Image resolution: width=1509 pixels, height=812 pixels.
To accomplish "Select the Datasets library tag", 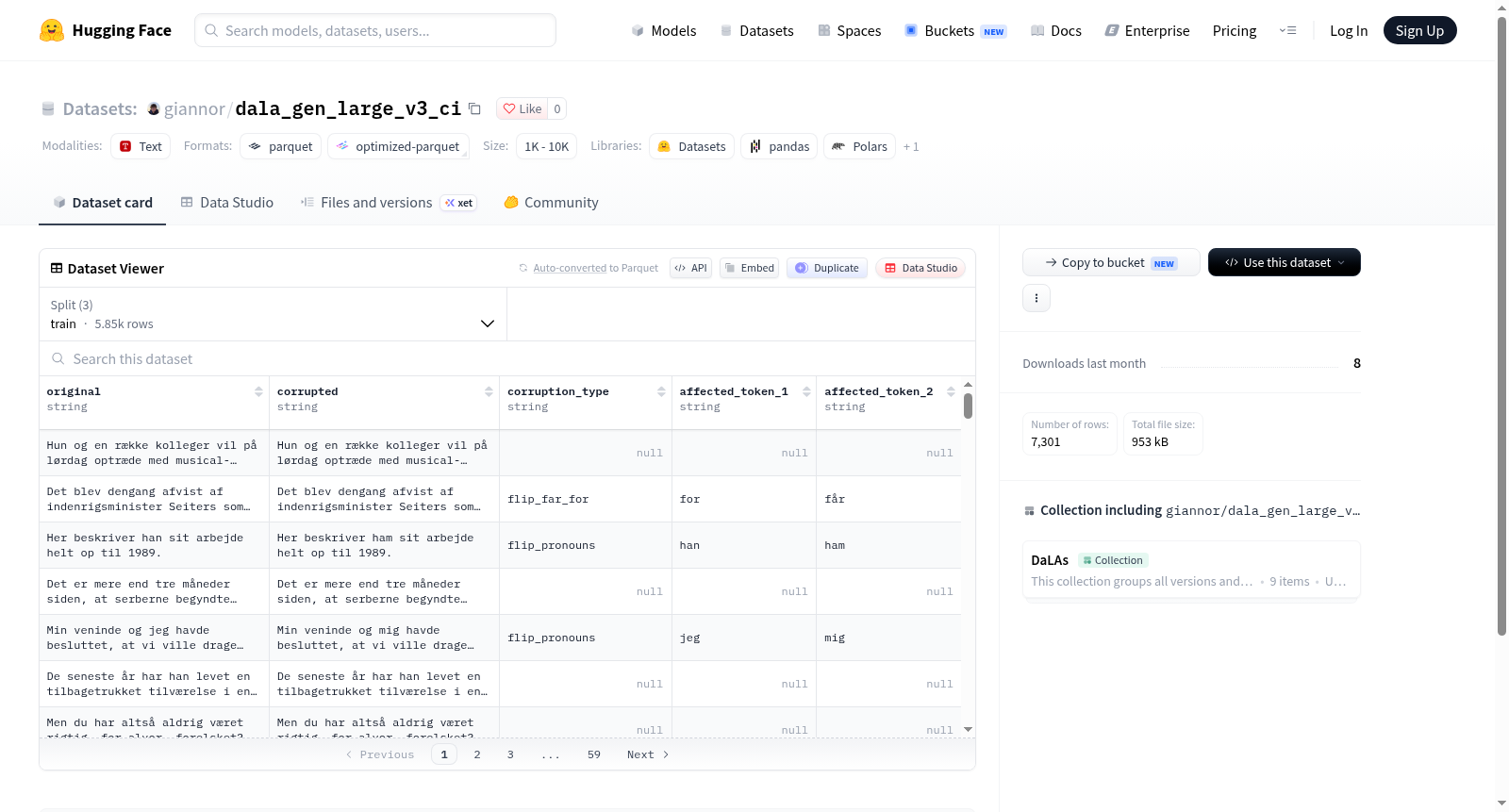I will point(692,146).
